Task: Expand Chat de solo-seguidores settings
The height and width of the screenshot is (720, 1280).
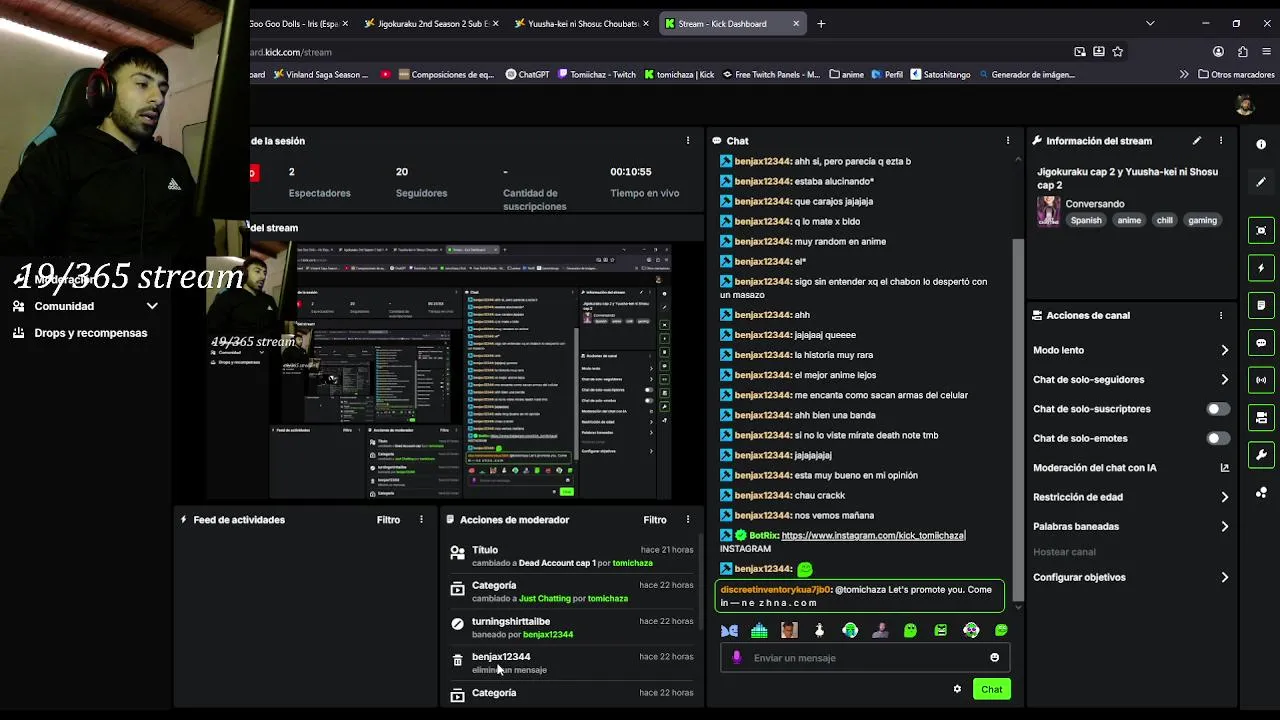Action: pyautogui.click(x=1224, y=380)
